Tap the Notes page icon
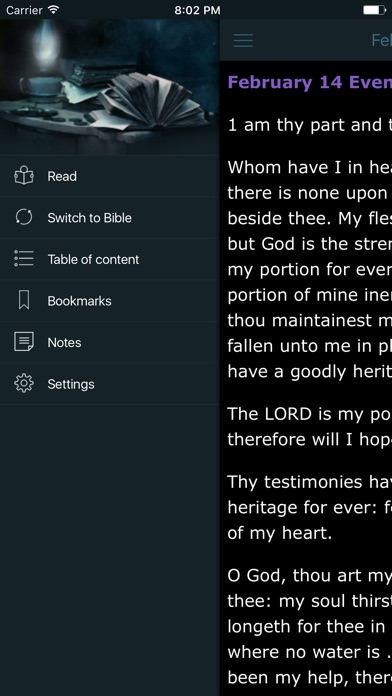This screenshot has width=392, height=696. tap(24, 342)
